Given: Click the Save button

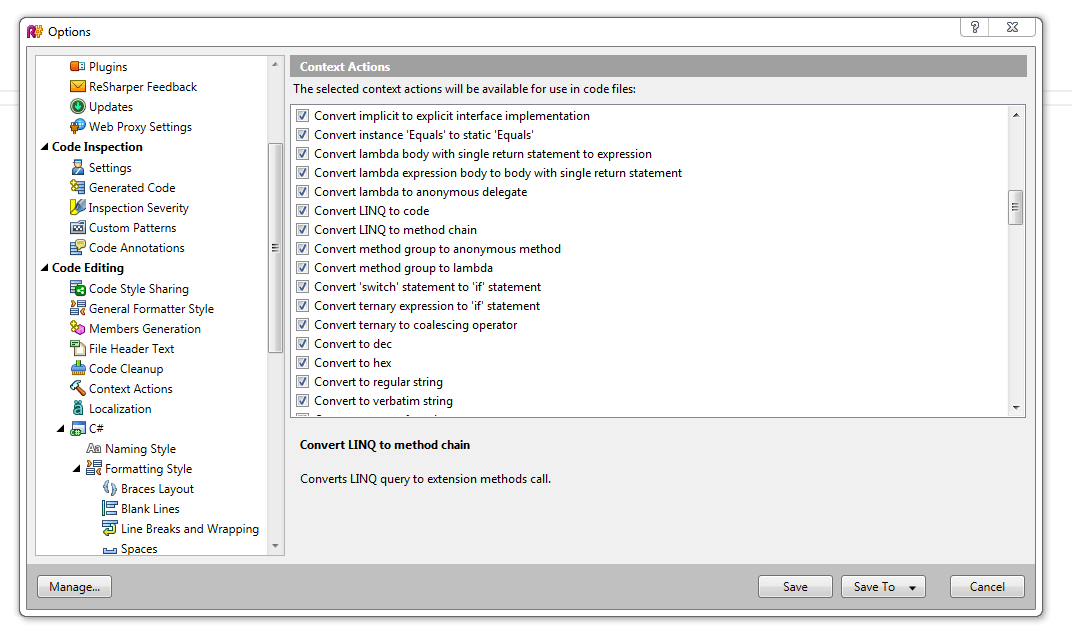Looking at the screenshot, I should pos(795,586).
